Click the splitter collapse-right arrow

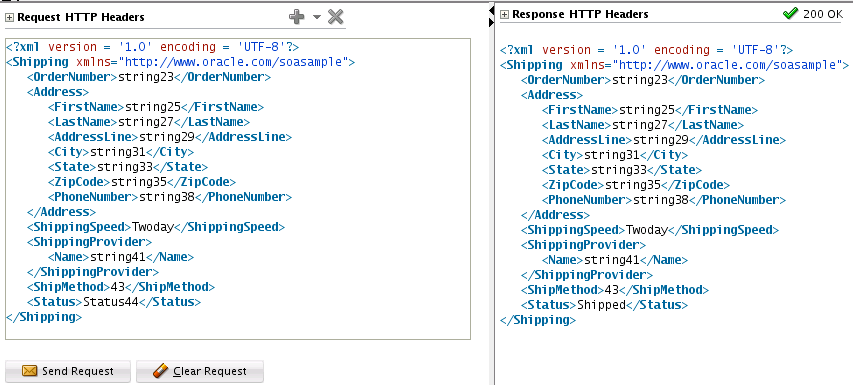(x=492, y=23)
